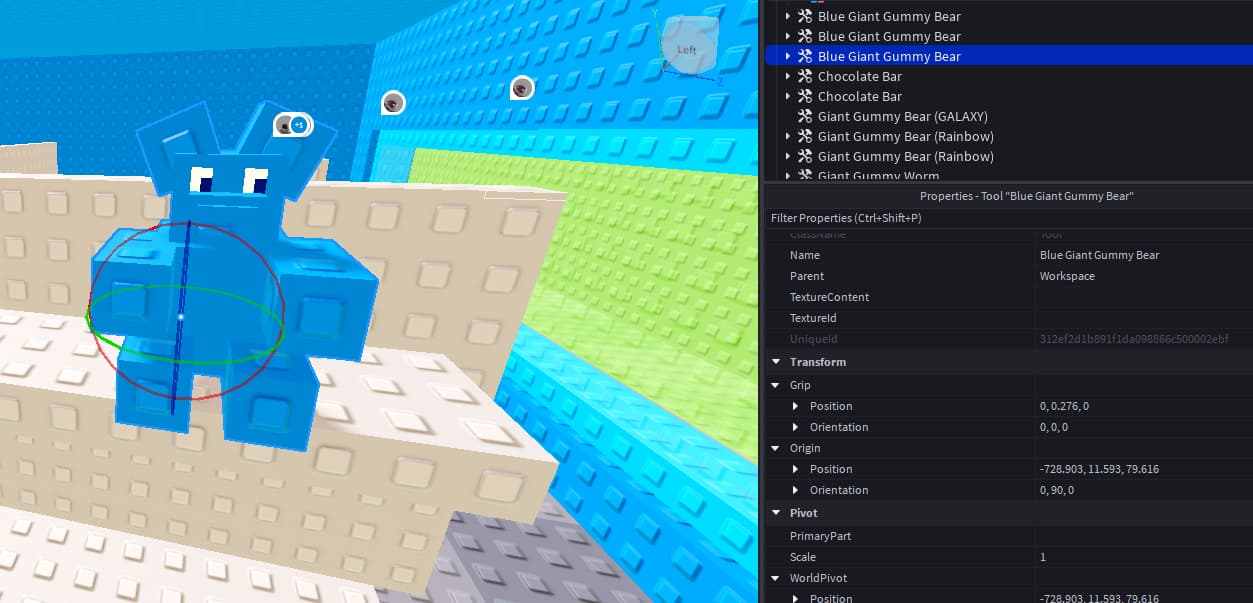Viewport: 1253px width, 603px height.
Task: Expand the selected "Blue Giant Gummy Bear" item
Action: pos(786,56)
